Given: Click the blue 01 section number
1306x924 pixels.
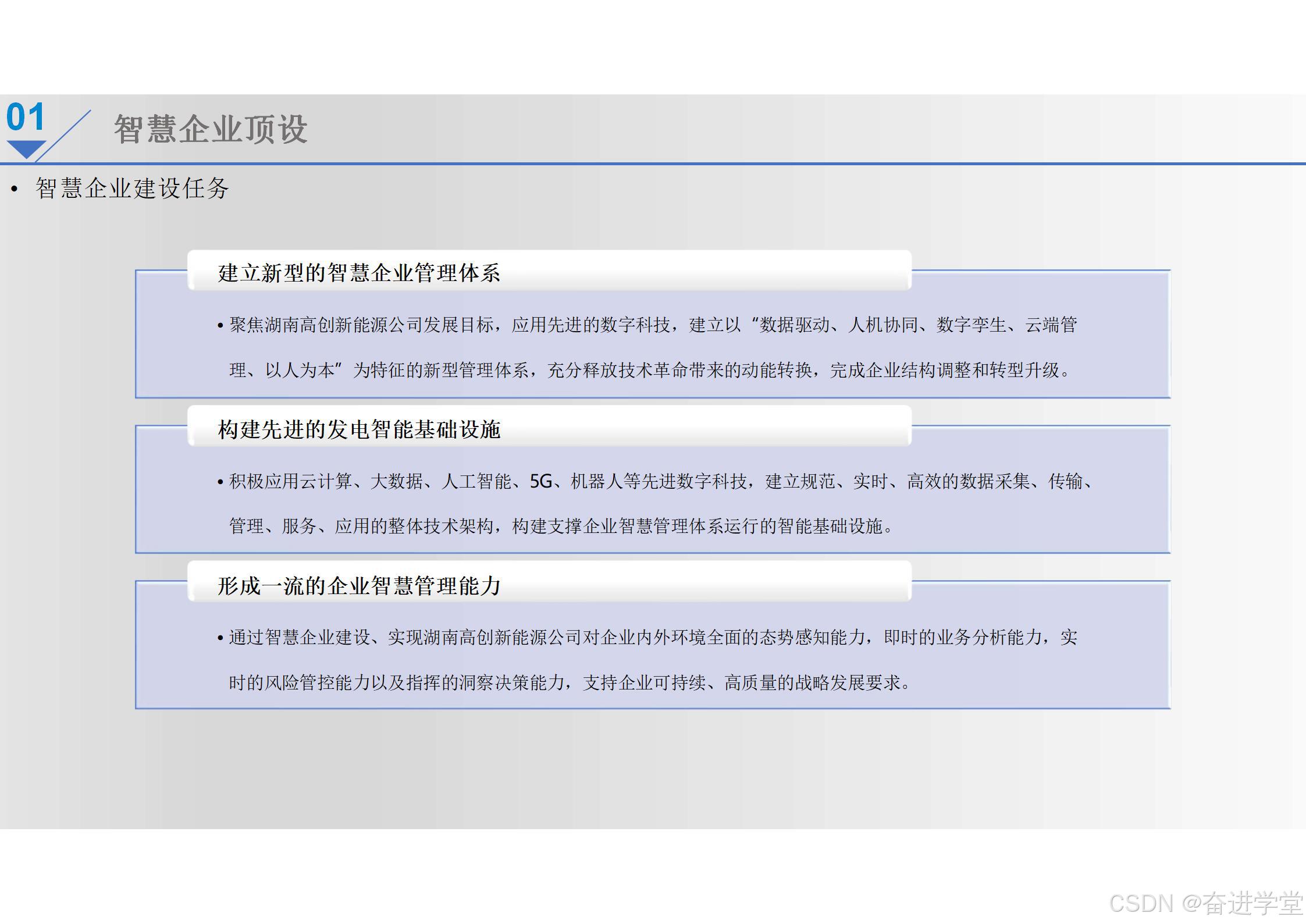Looking at the screenshot, I should pos(26,118).
